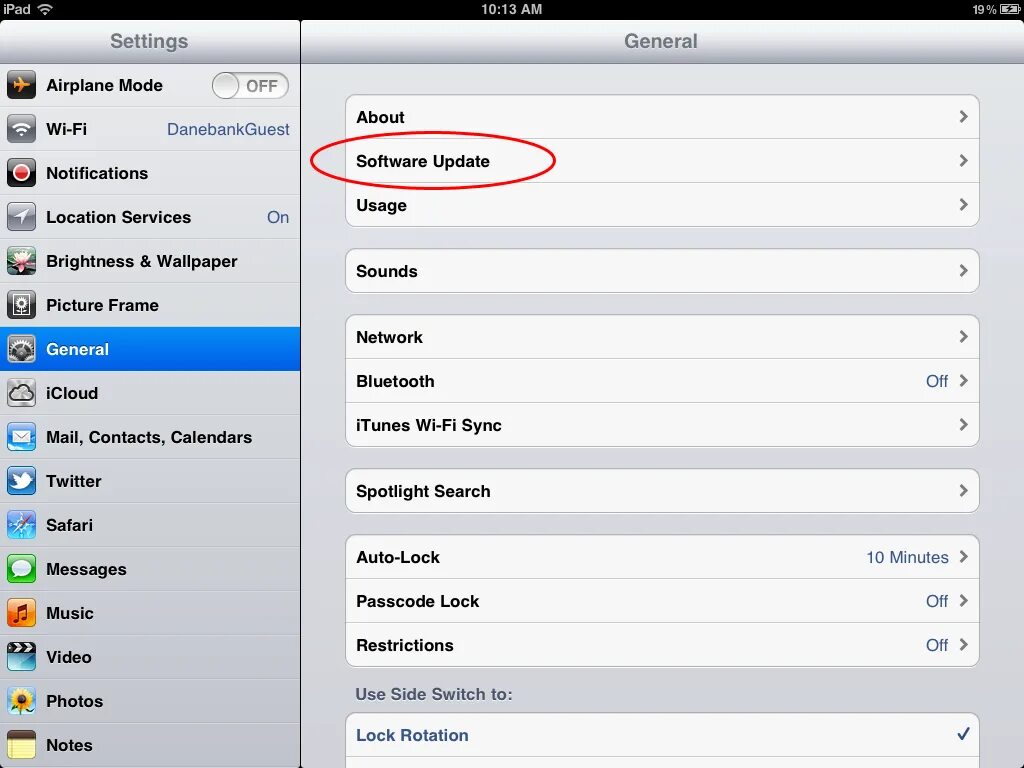Select Notes in Settings sidebar
The height and width of the screenshot is (768, 1024).
click(150, 745)
